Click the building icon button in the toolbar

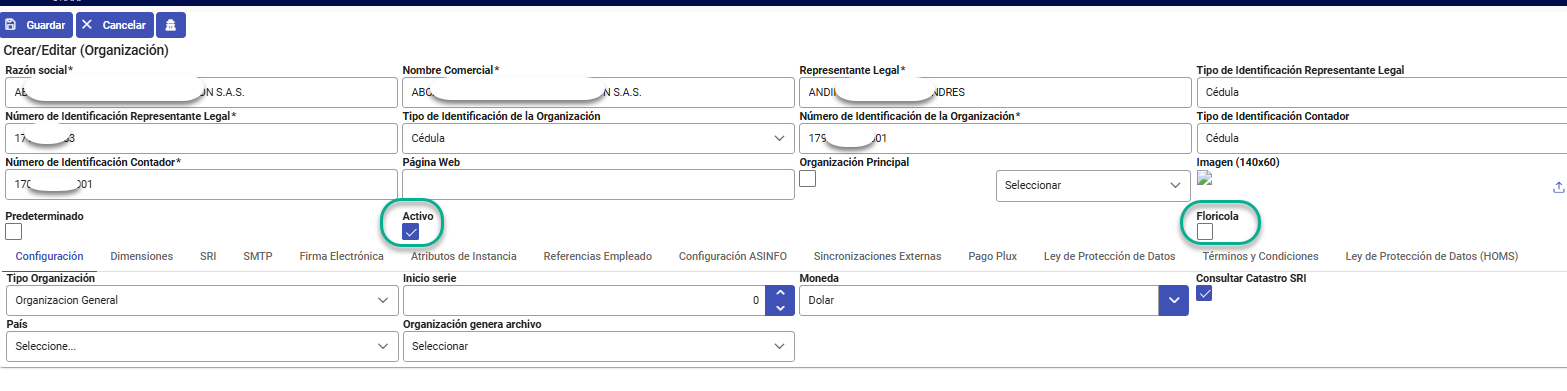[171, 24]
